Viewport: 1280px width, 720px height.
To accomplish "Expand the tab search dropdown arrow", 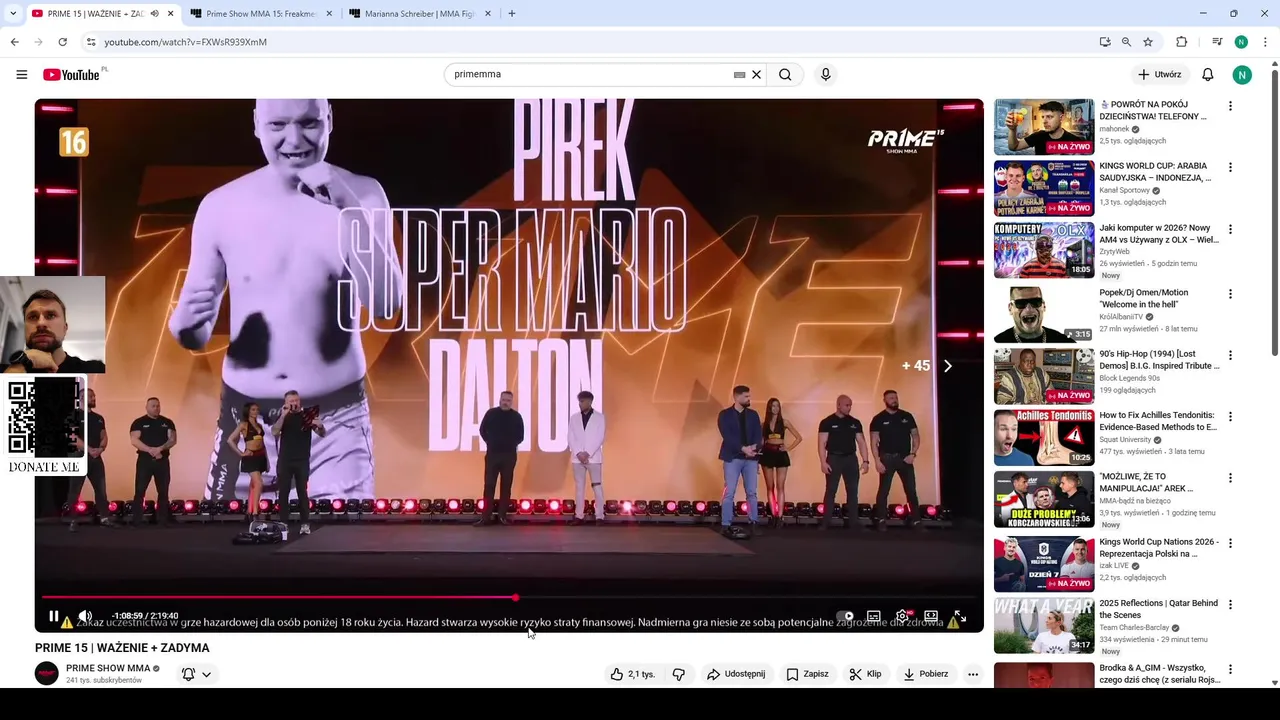I will tap(13, 14).
